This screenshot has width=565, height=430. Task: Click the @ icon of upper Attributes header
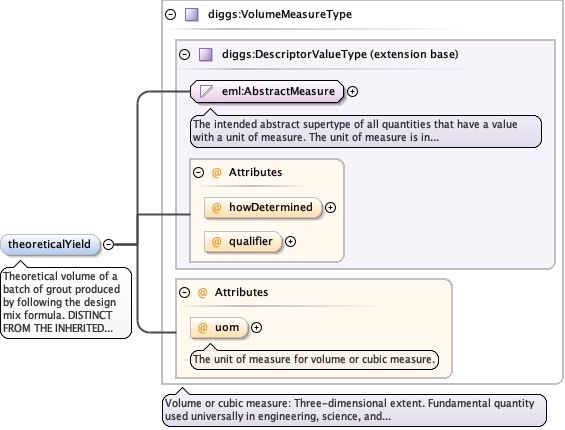(x=216, y=173)
